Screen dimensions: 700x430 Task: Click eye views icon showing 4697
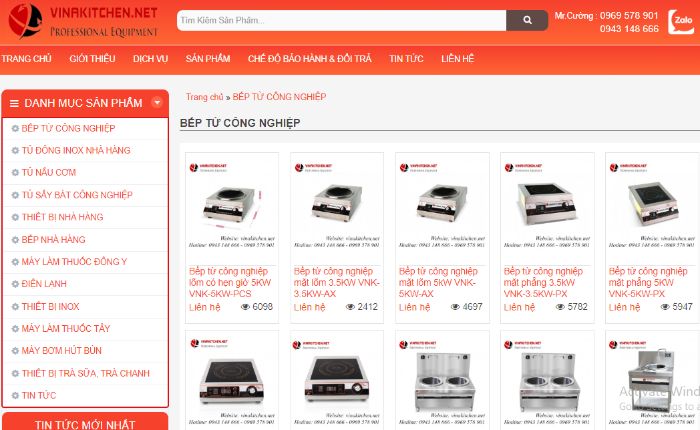[455, 307]
